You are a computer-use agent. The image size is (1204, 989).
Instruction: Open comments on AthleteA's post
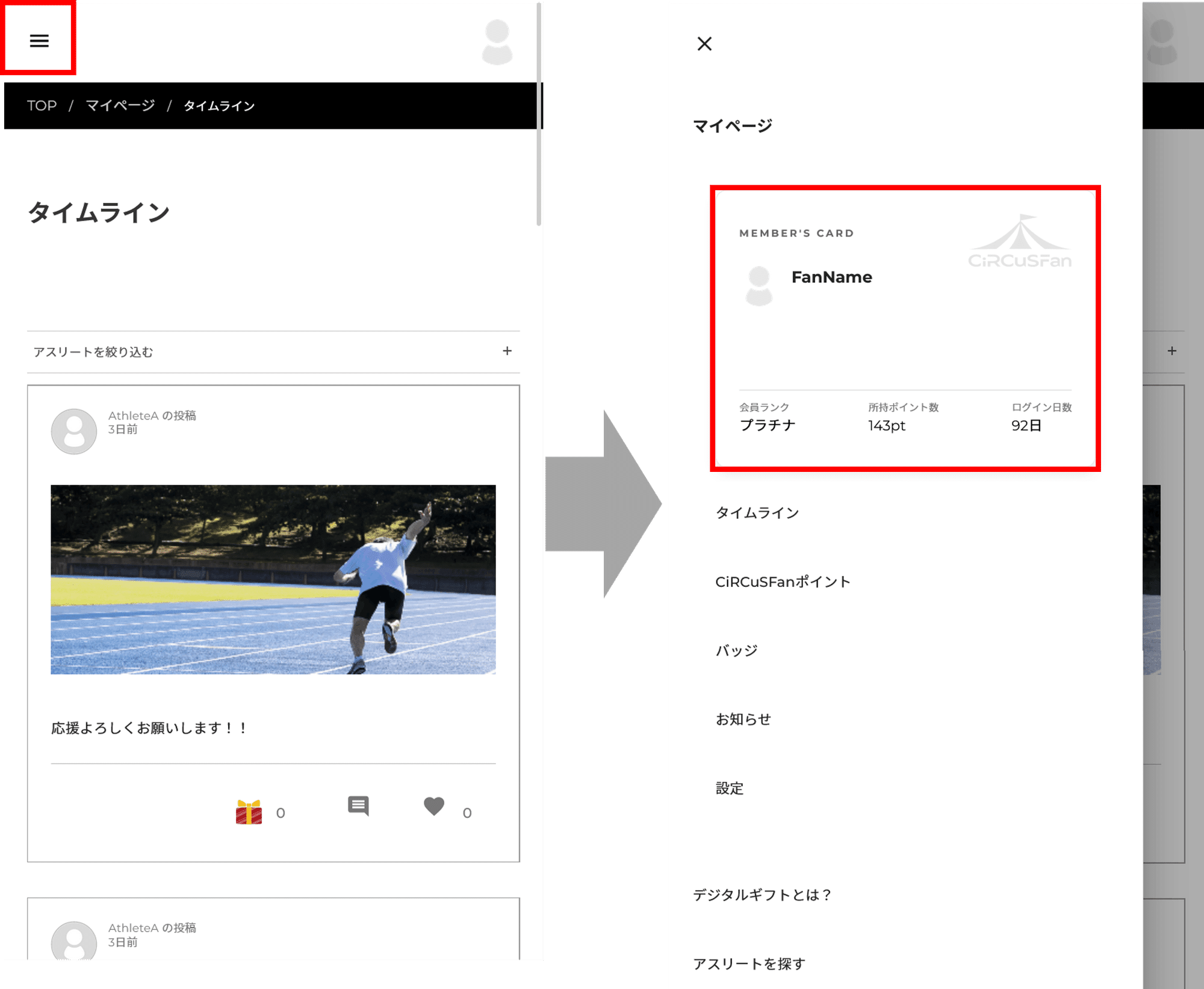coord(358,806)
